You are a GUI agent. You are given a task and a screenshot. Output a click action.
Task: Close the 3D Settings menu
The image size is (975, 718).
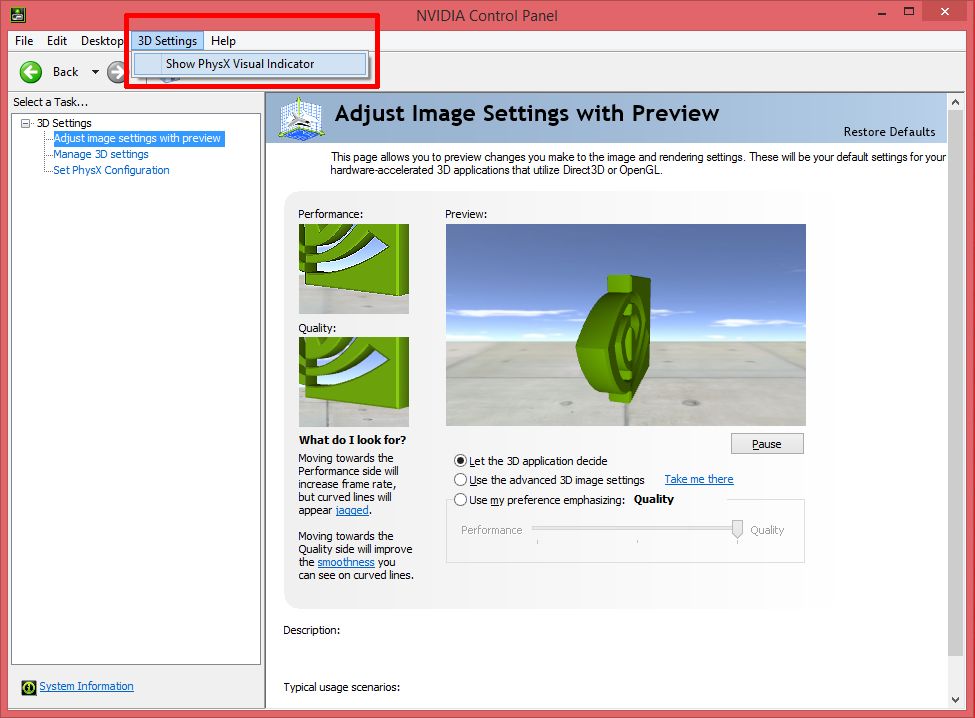167,41
